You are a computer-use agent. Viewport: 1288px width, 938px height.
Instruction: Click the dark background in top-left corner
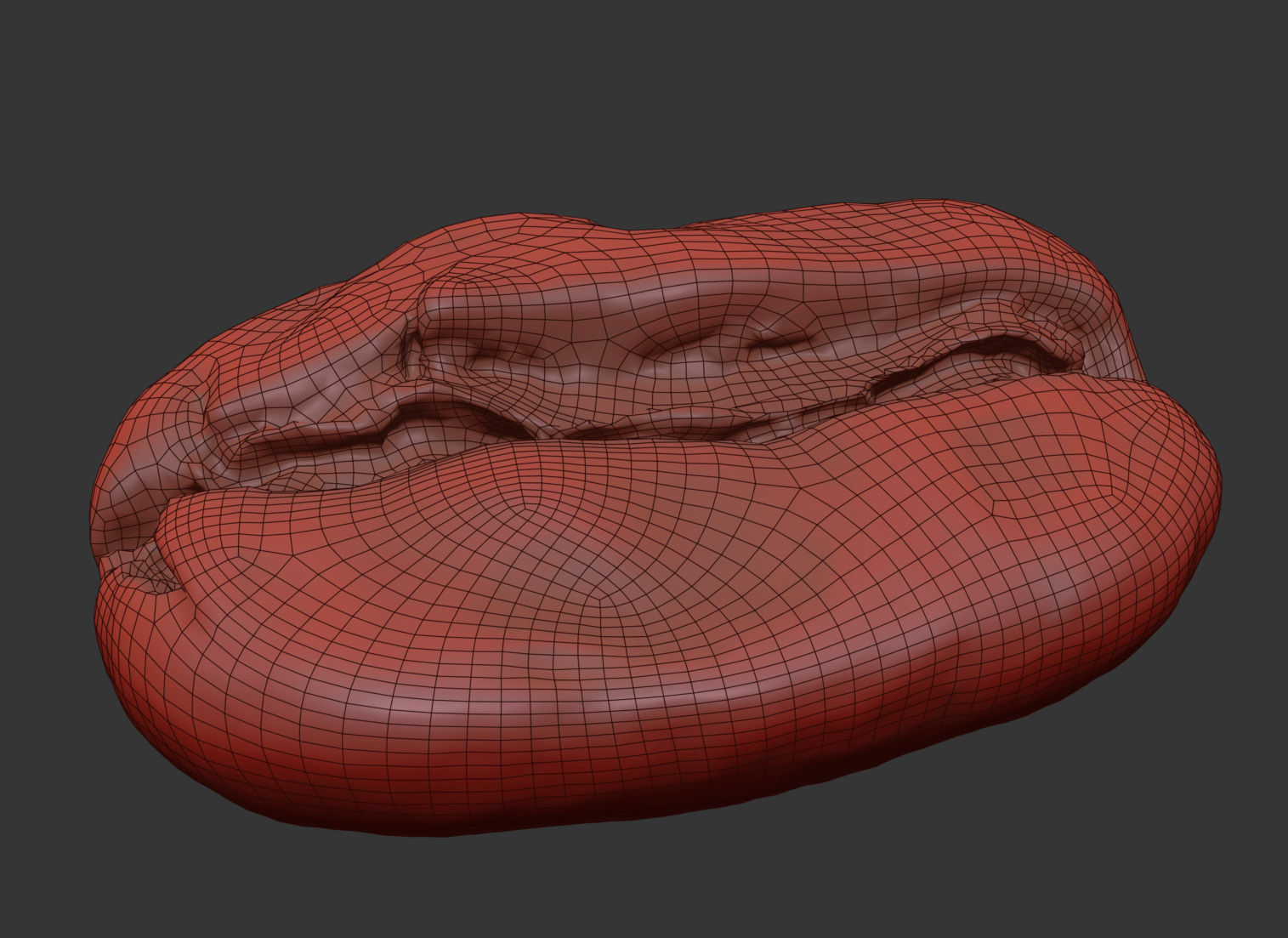click(x=51, y=43)
